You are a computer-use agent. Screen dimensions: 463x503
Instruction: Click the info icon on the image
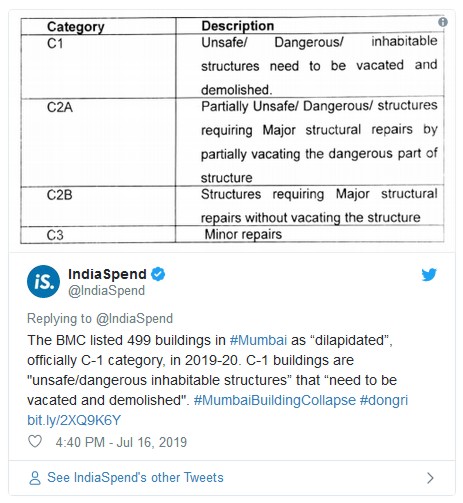click(x=443, y=22)
